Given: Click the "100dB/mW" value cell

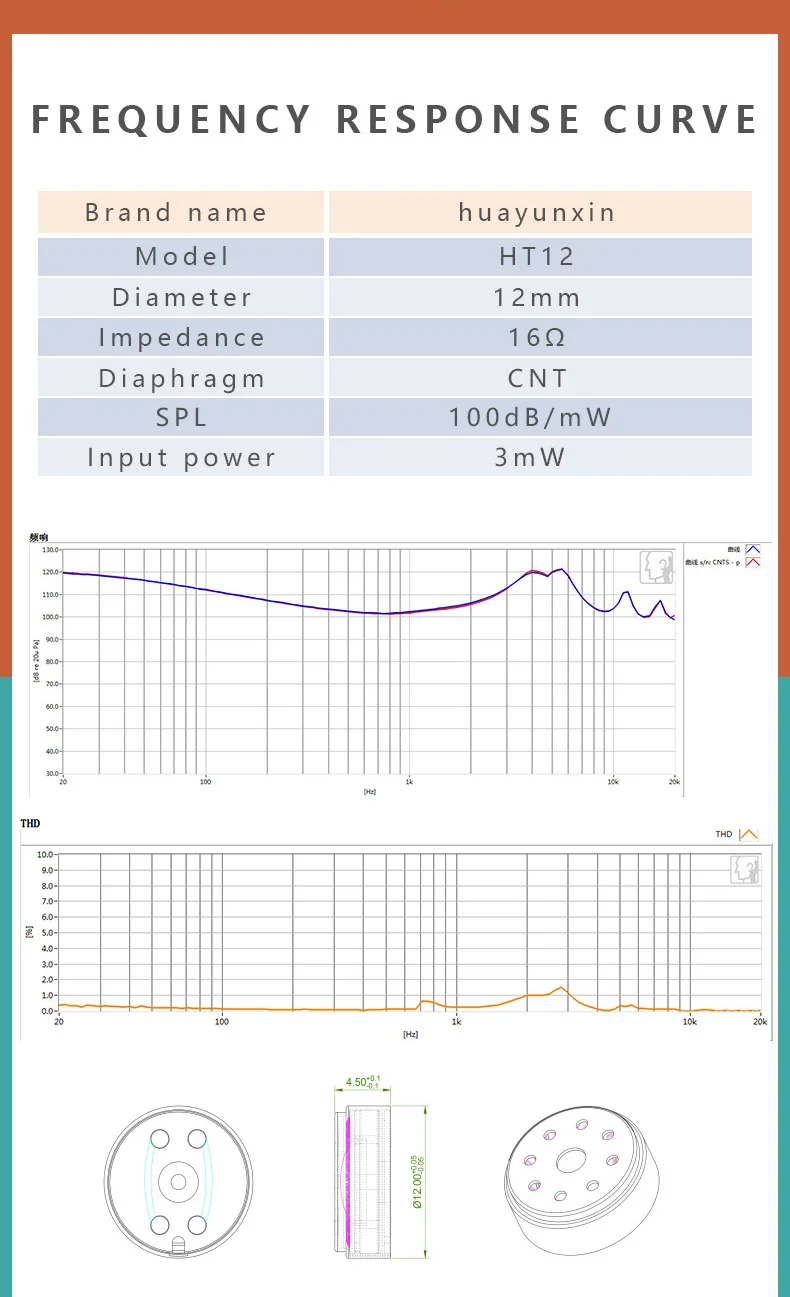Looking at the screenshot, I should (x=540, y=417).
